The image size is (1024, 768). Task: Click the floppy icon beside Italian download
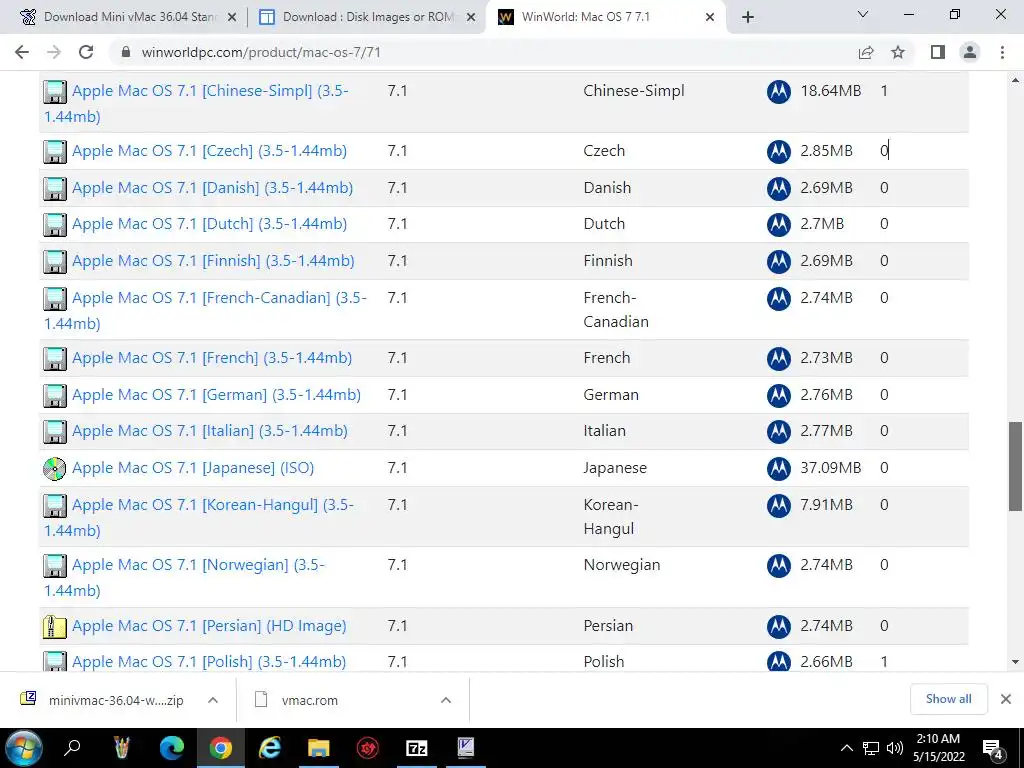(55, 432)
